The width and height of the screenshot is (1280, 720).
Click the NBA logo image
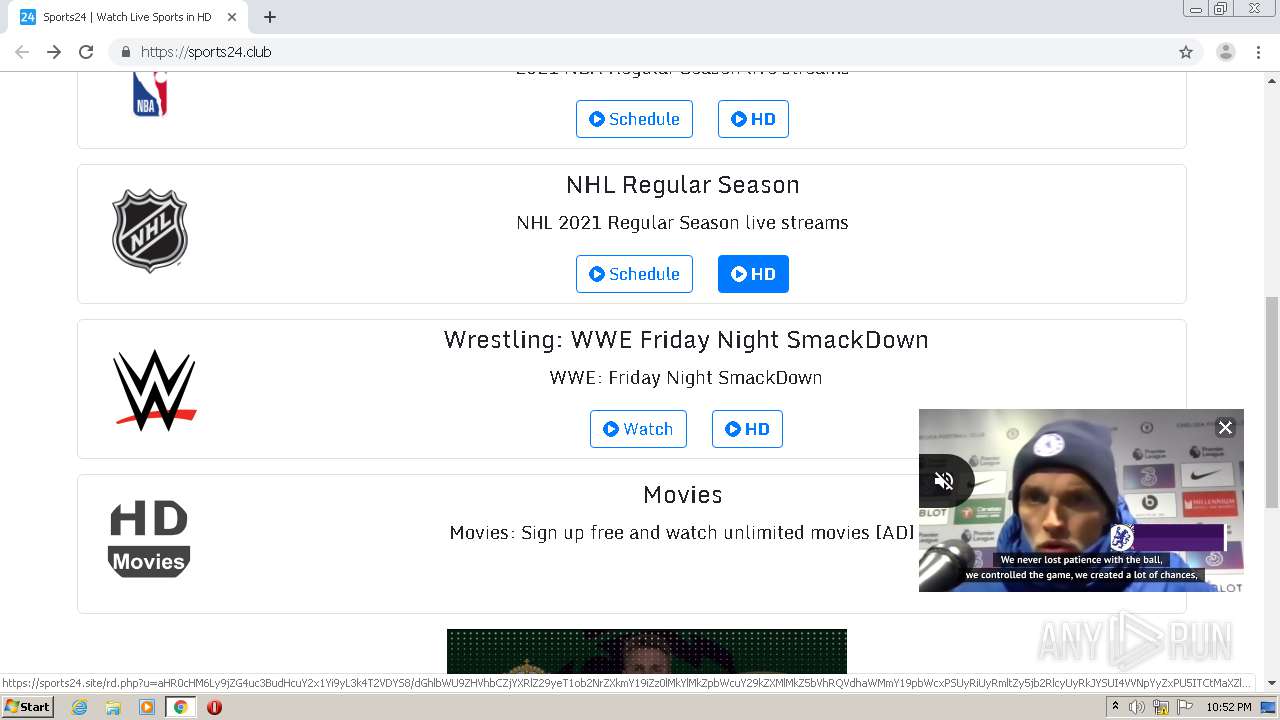149,94
